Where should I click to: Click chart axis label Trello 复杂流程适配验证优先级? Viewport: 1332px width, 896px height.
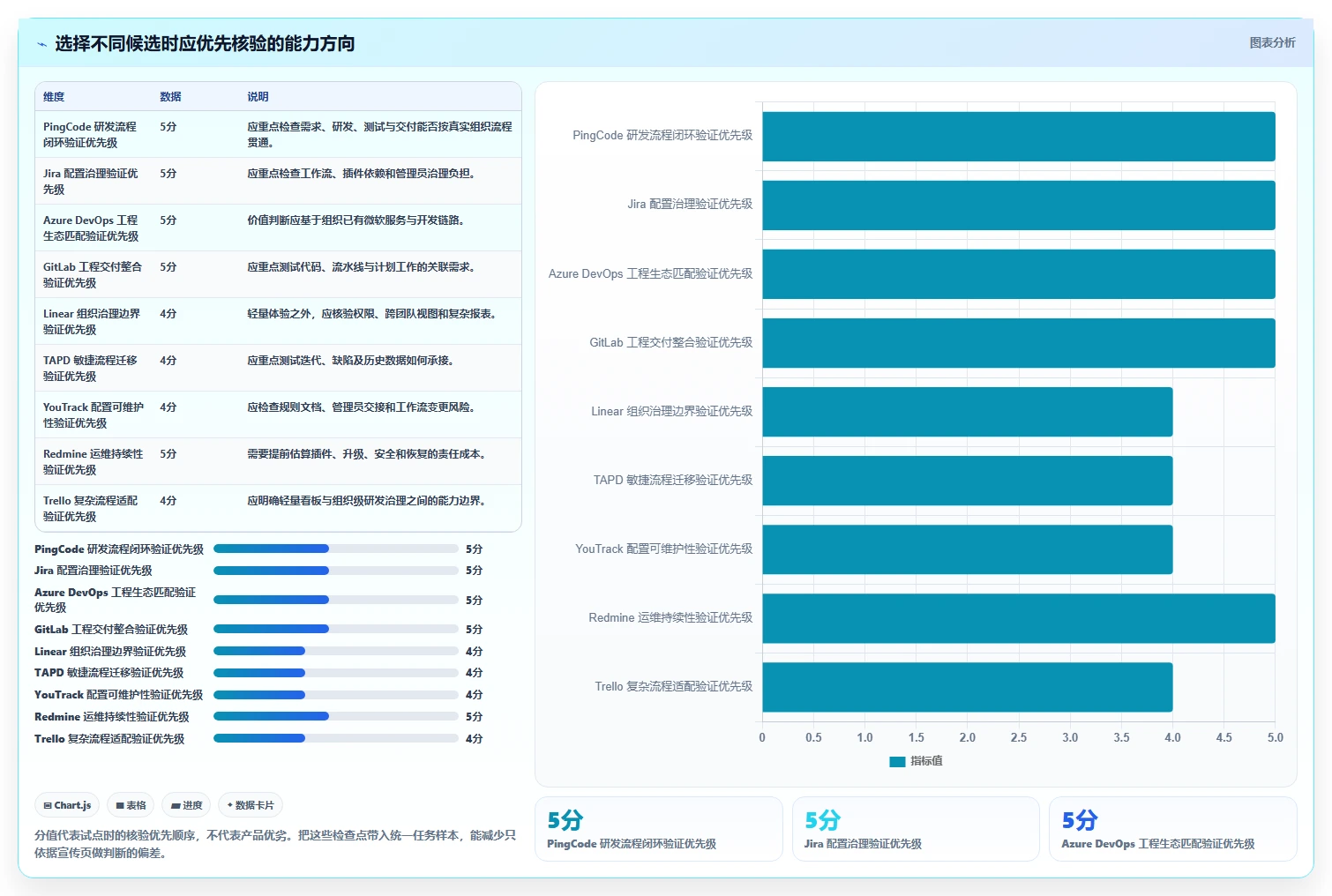673,686
